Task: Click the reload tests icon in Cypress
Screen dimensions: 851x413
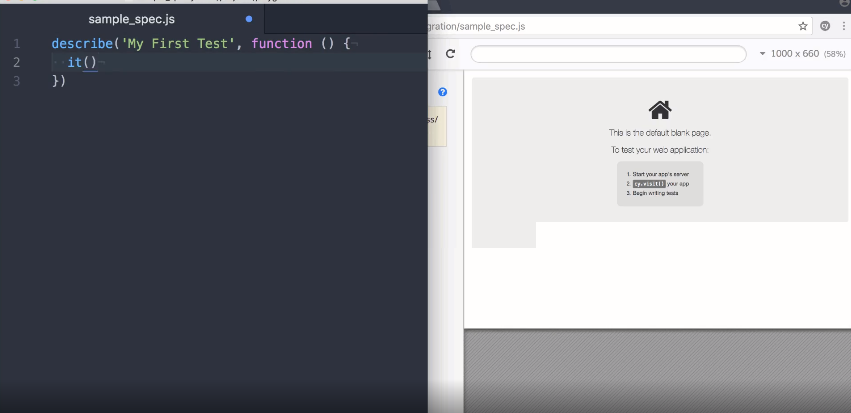Action: point(450,54)
